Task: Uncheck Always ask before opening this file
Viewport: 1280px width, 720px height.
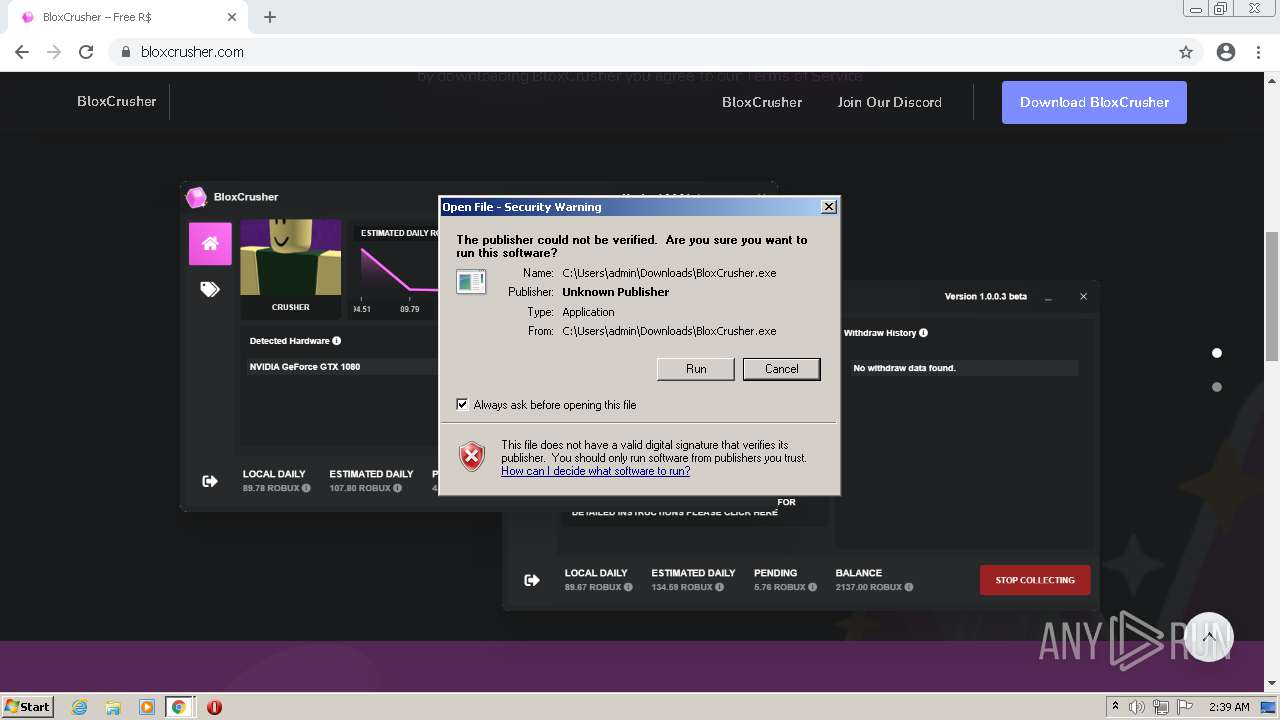Action: pos(462,404)
